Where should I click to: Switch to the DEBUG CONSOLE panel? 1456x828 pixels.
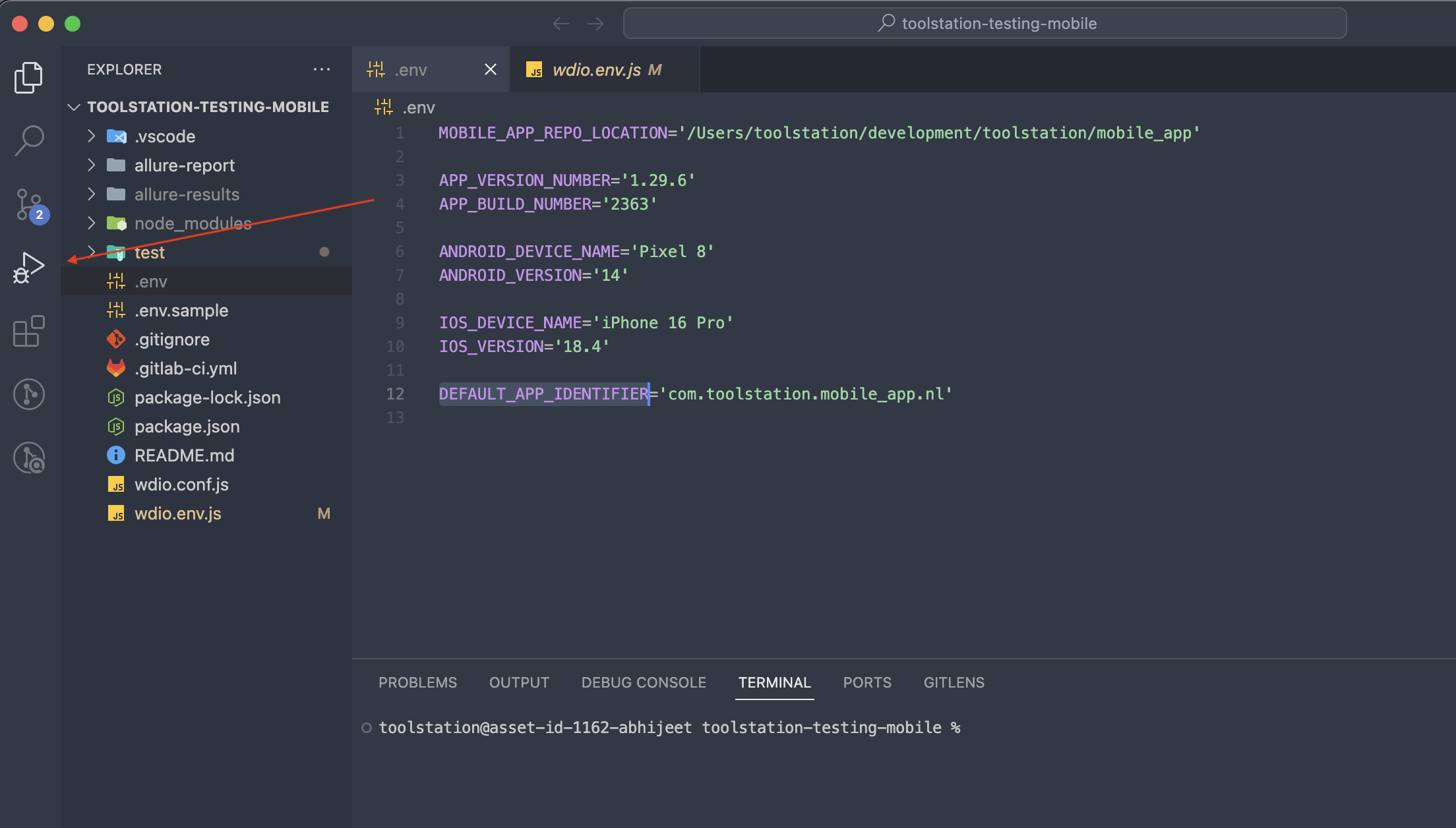click(x=643, y=682)
